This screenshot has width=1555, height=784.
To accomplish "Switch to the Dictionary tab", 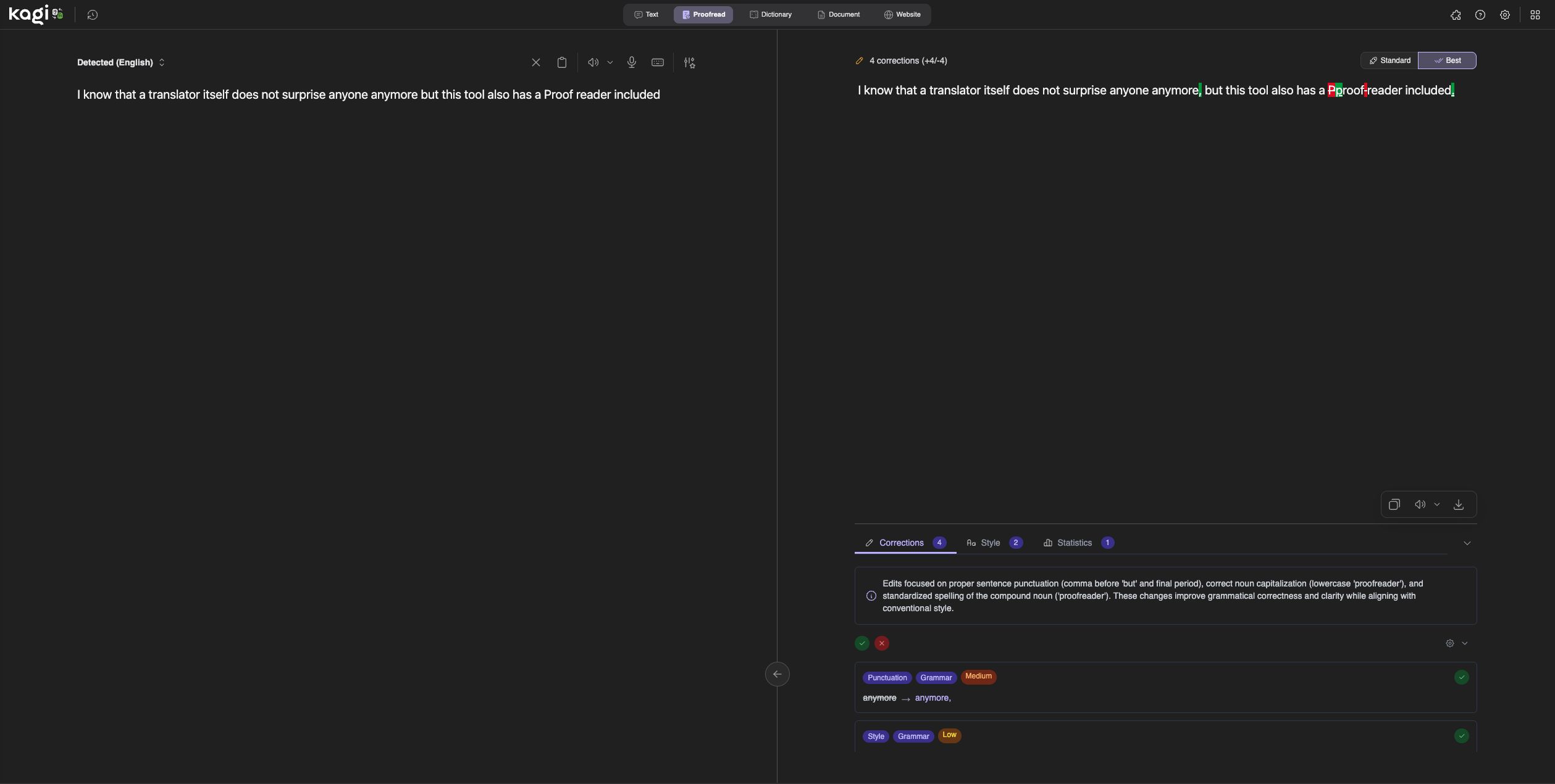I will pos(771,14).
